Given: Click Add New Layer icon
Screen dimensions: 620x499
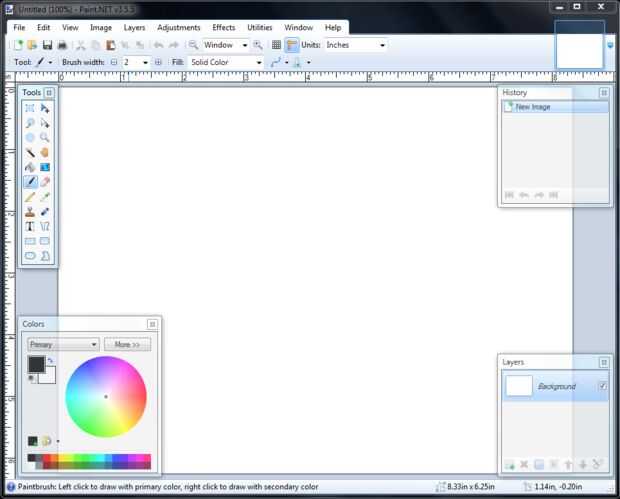Looking at the screenshot, I should point(509,465).
